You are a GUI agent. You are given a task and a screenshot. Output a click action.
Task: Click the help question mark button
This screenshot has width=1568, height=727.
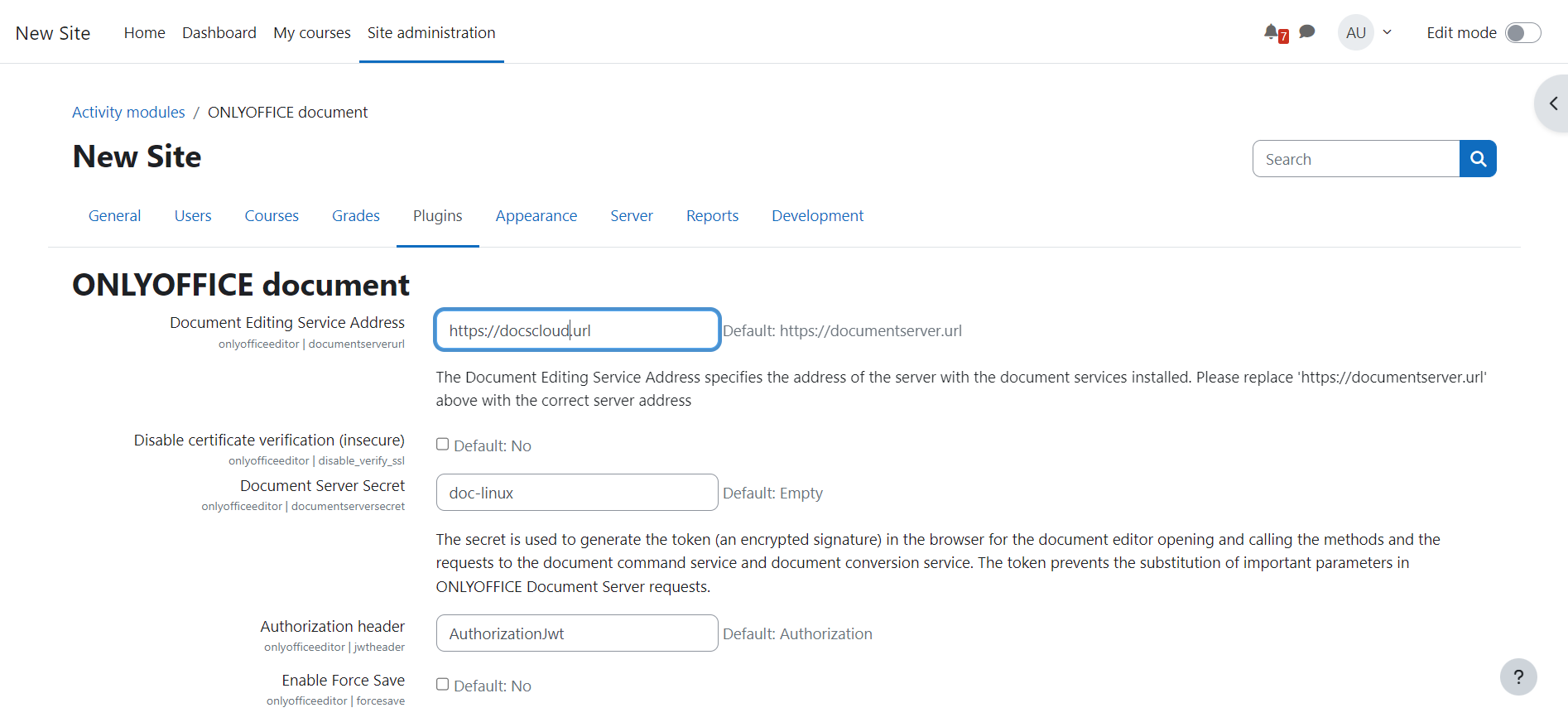(1517, 676)
